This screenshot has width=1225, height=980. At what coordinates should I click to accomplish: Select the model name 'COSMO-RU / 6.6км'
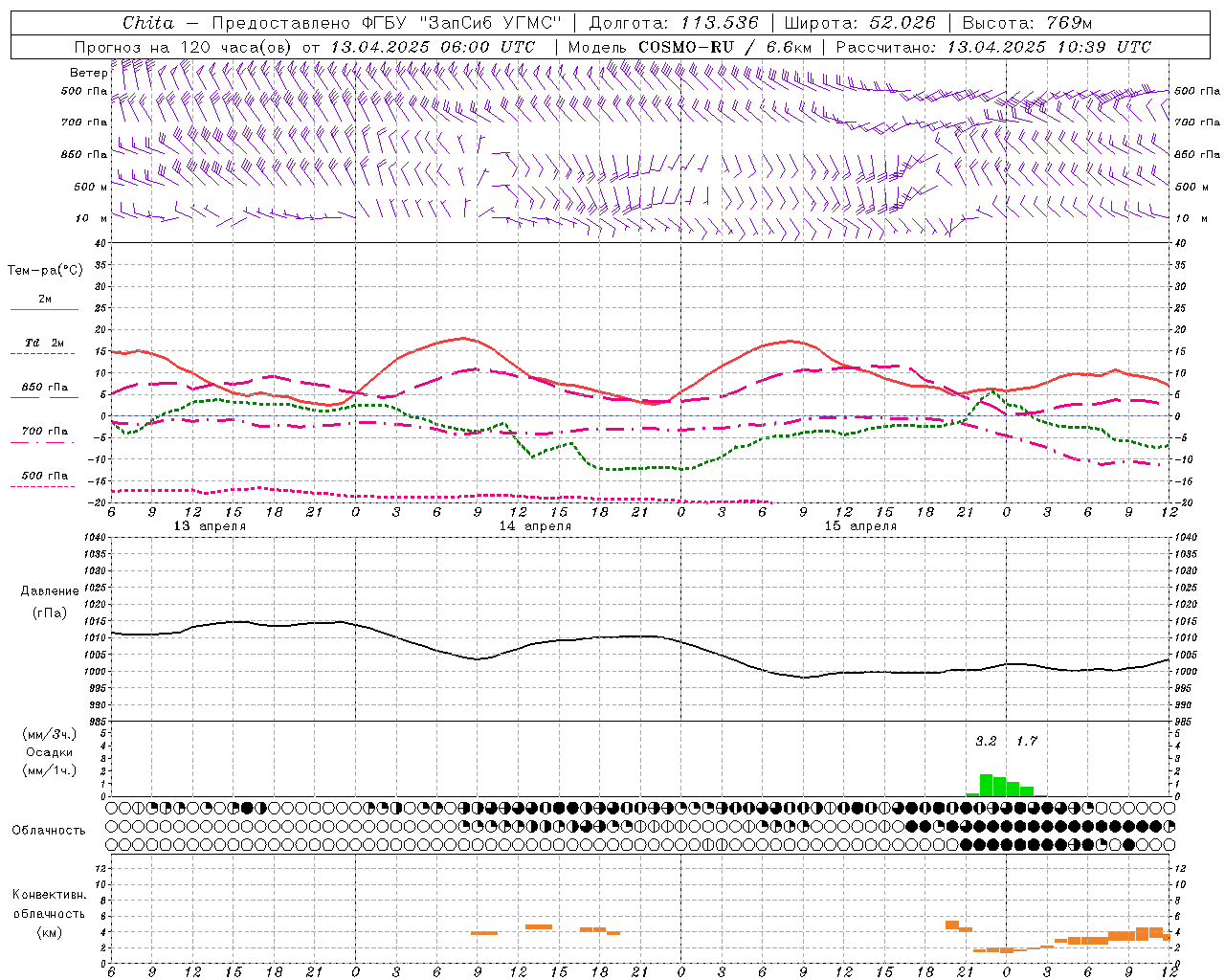[x=724, y=47]
